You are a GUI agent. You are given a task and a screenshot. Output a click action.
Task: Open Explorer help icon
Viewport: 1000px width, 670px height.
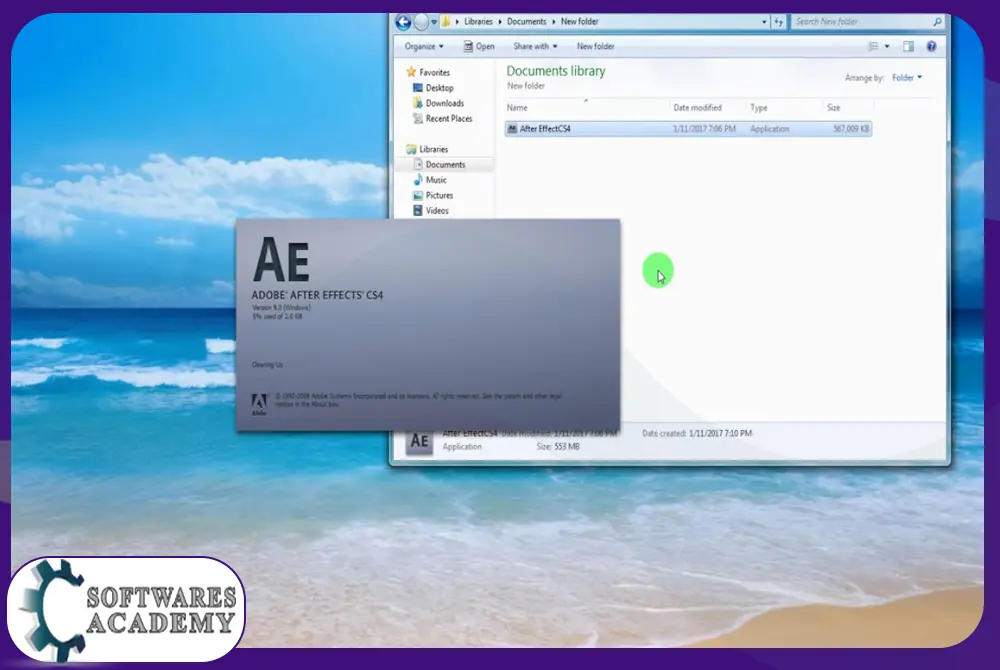(931, 47)
